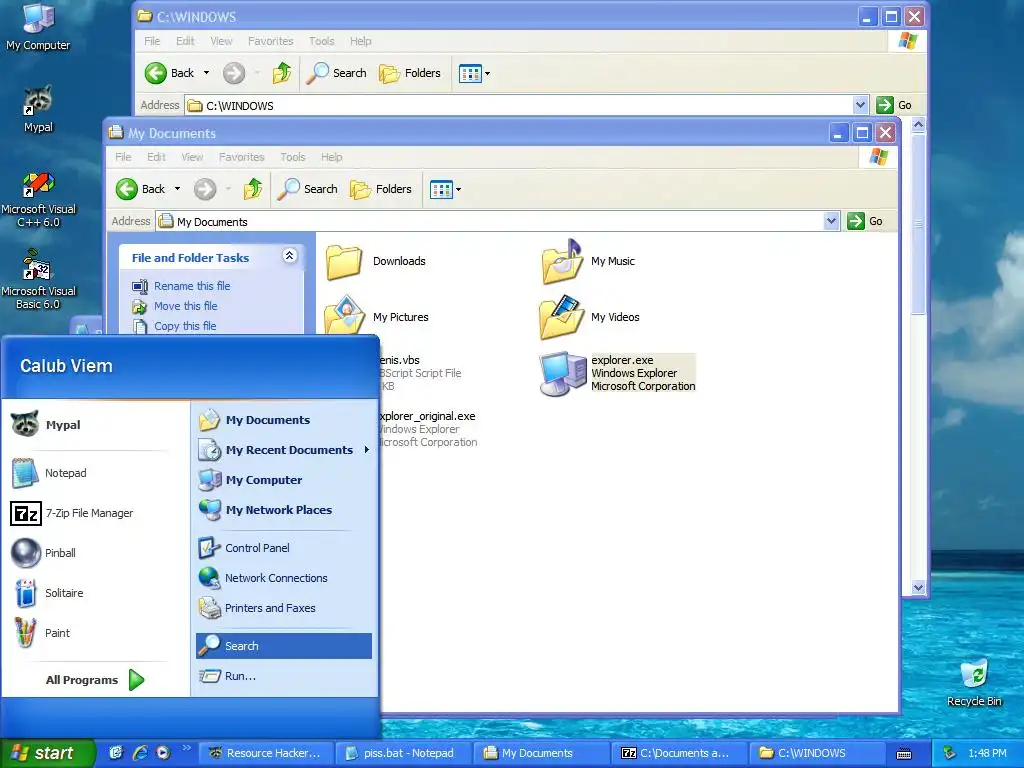Open Microsoft Visual Basic 6.0 desktop shortcut
1024x768 pixels.
[38, 280]
